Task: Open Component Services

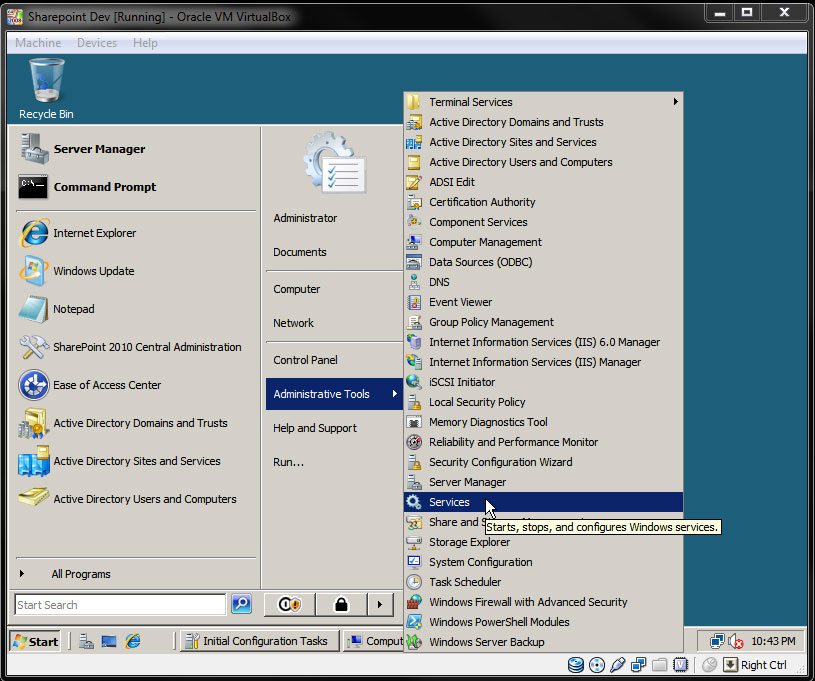Action: 543,222
